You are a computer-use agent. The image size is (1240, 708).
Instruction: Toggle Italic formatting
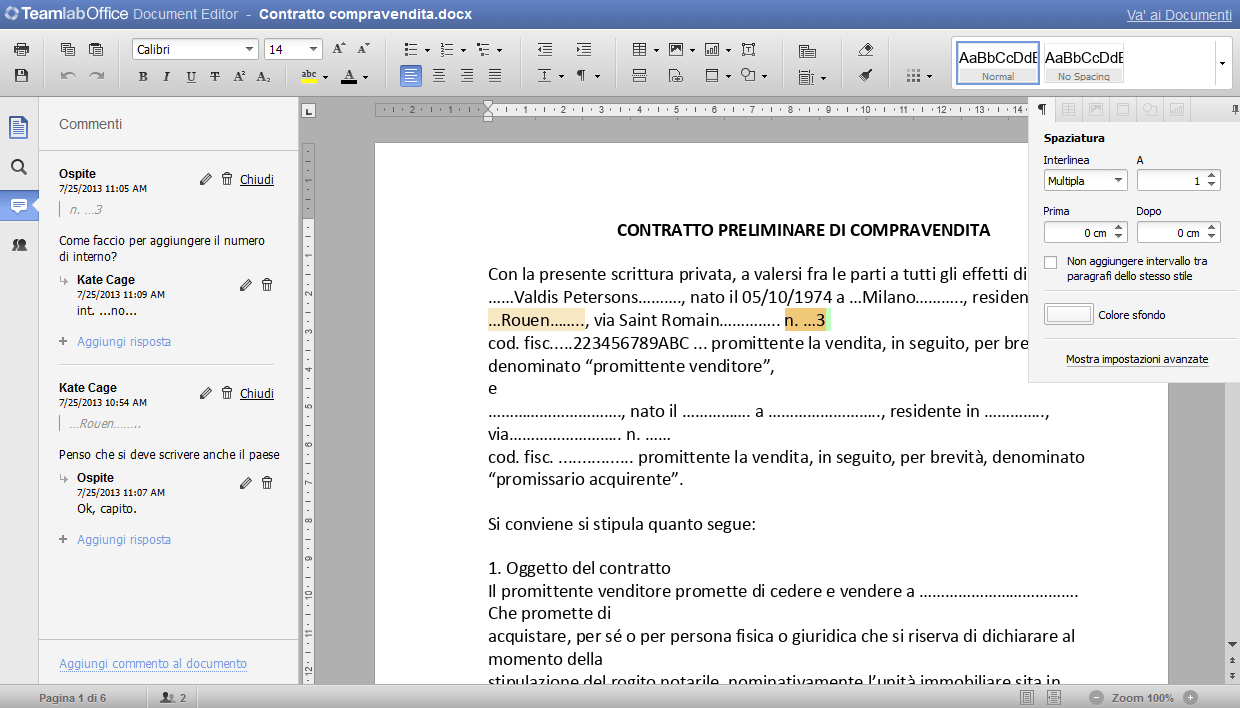[166, 76]
